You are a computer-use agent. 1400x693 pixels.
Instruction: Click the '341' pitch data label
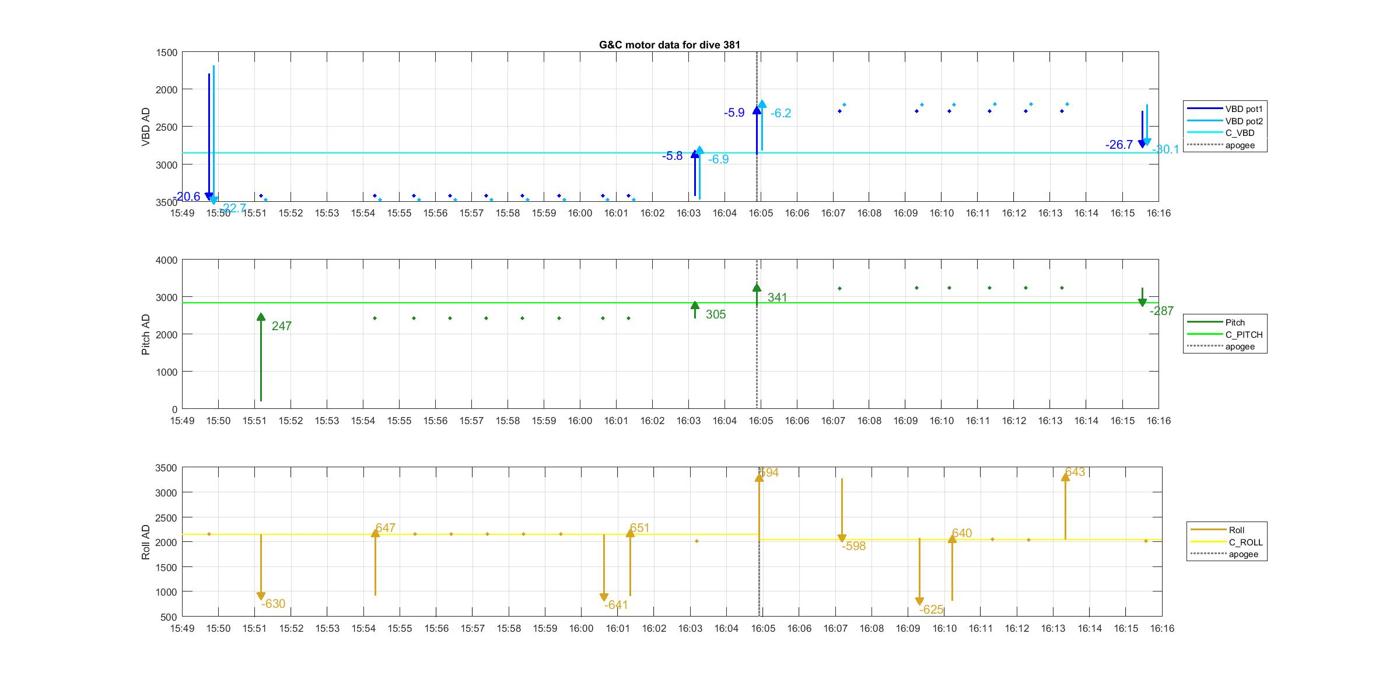tap(778, 298)
